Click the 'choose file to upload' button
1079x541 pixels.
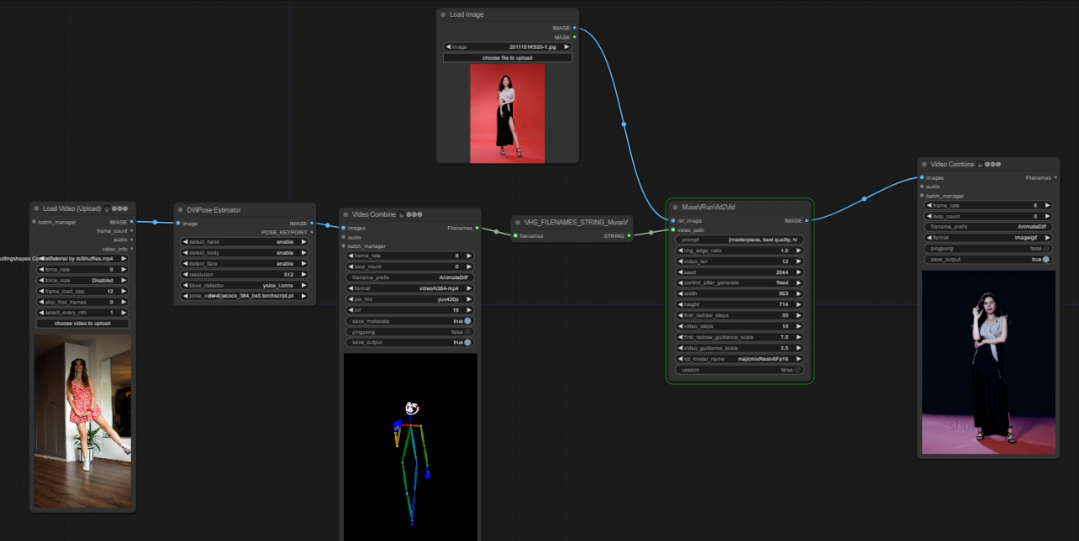(x=507, y=58)
